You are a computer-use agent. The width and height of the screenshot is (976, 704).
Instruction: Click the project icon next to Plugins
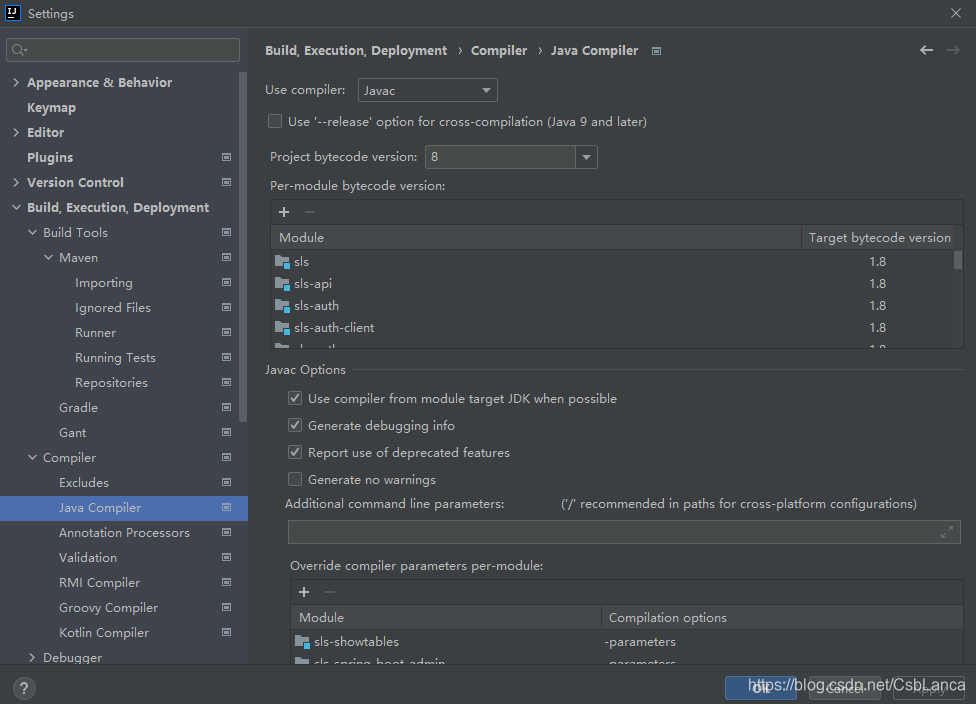tap(227, 157)
